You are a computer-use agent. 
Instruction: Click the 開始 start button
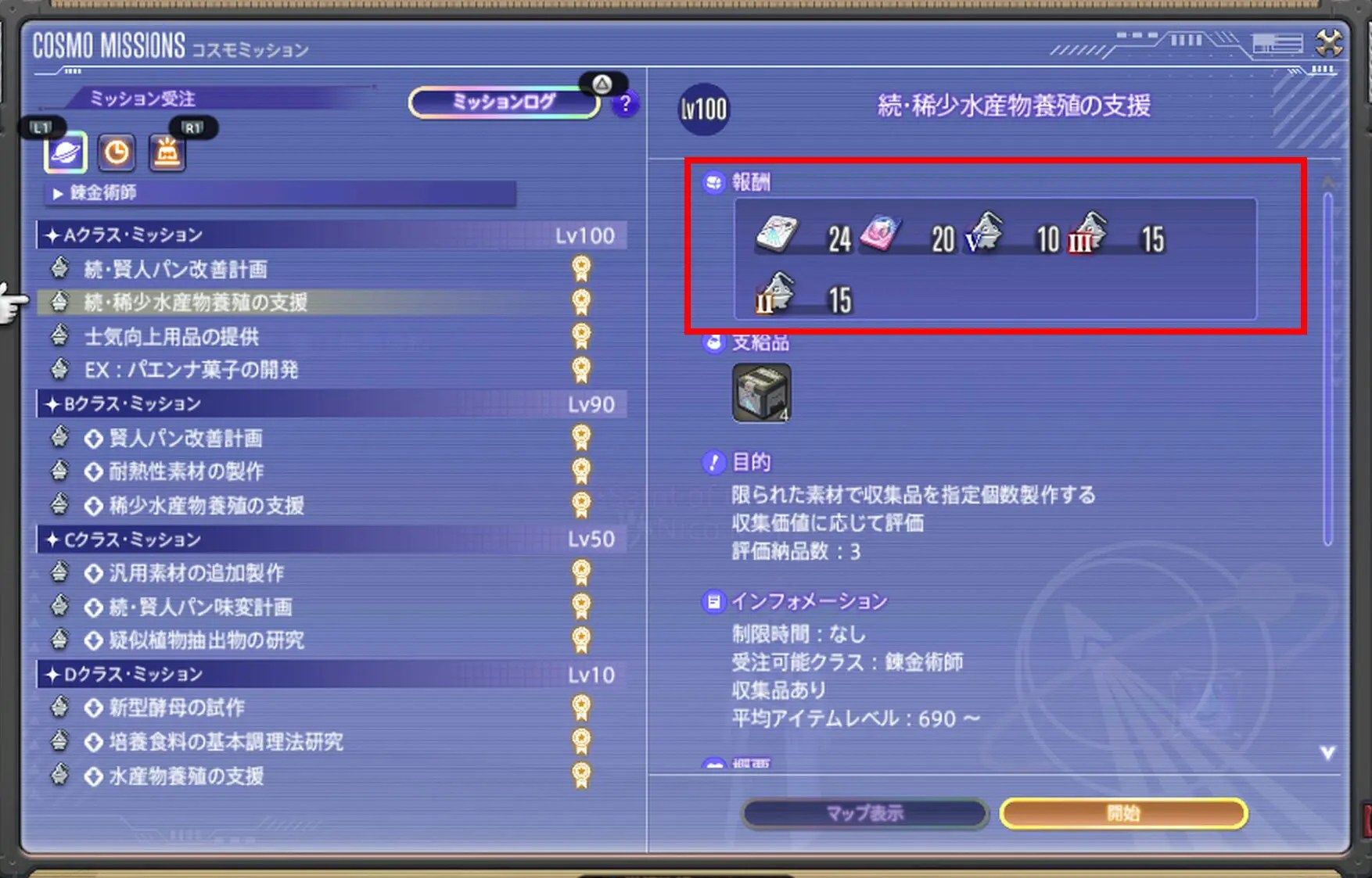(x=1123, y=813)
